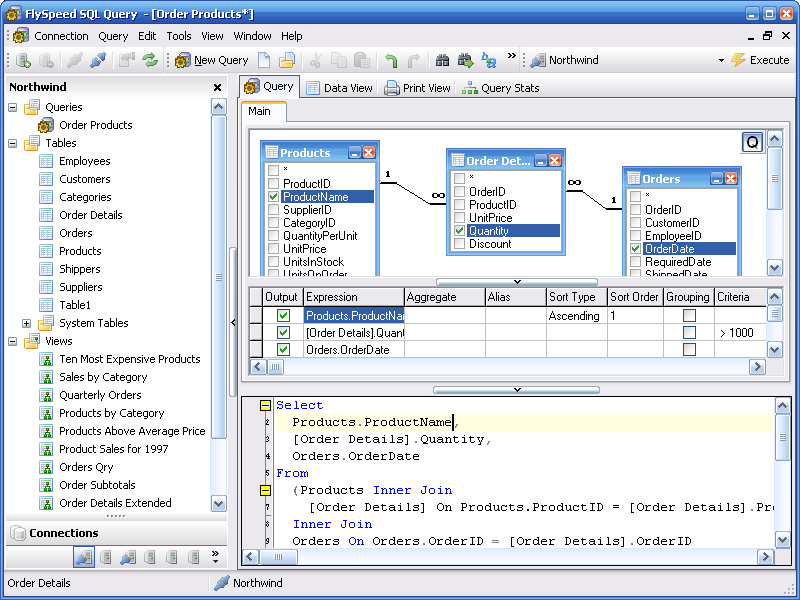Screen dimensions: 800x600
Task: Click the magnifier icon in the query diagram corner
Action: pyautogui.click(x=752, y=142)
